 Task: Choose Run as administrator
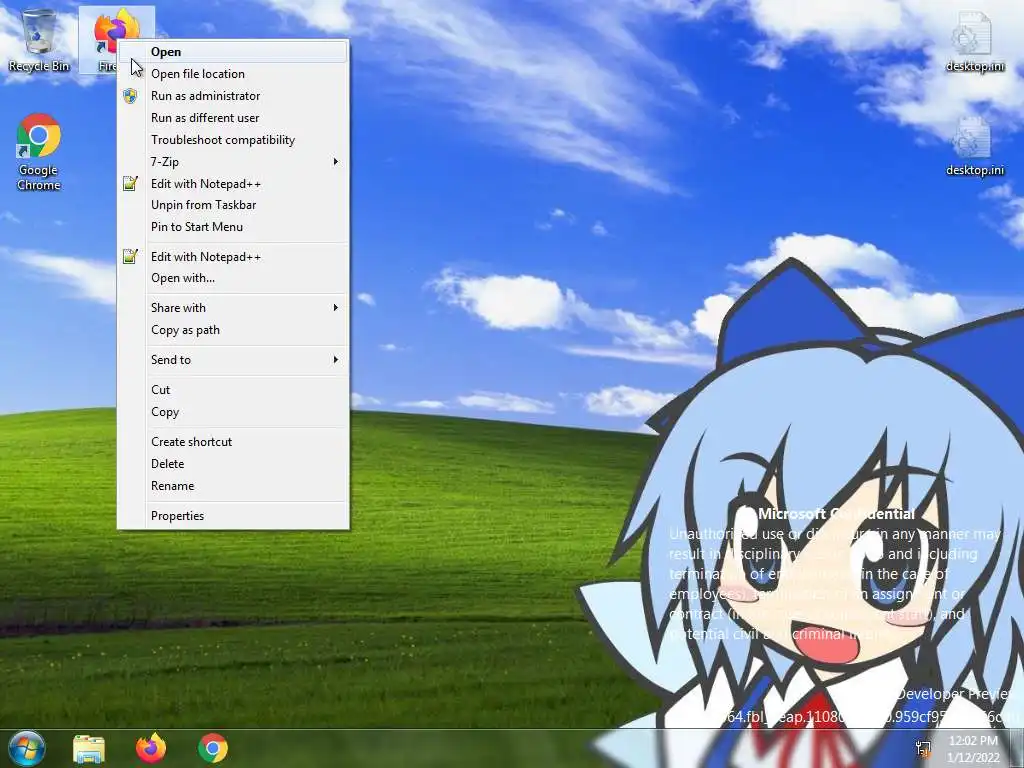(x=233, y=96)
